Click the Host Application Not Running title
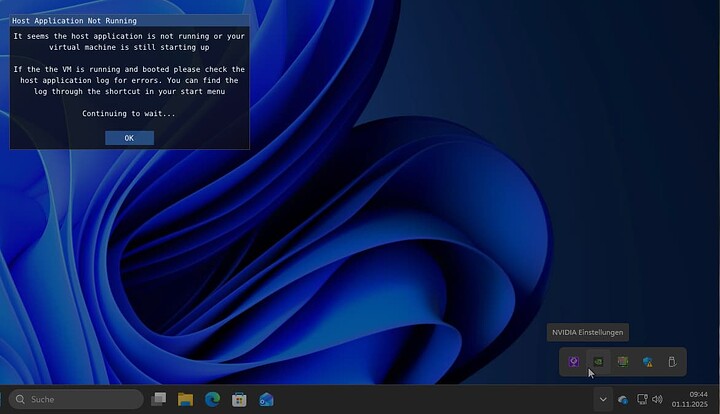Image resolution: width=720 pixels, height=414 pixels. pyautogui.click(x=74, y=20)
